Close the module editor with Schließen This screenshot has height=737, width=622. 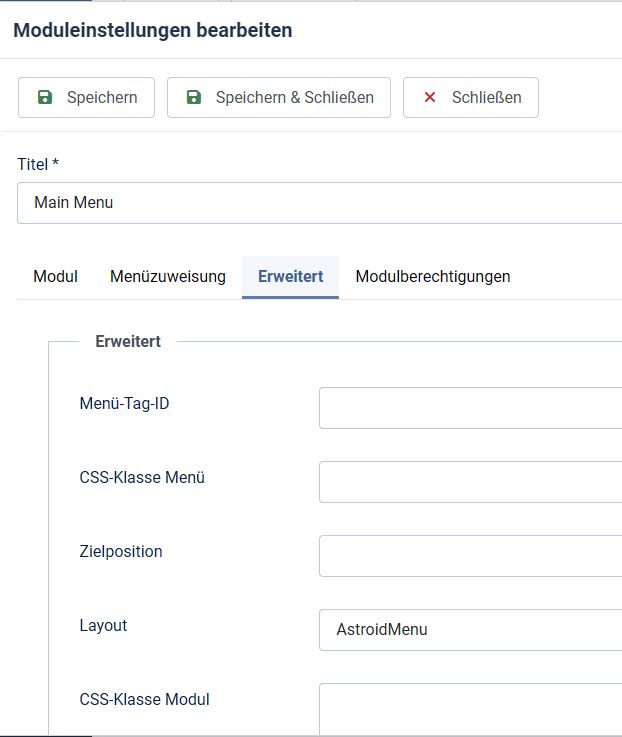coord(471,97)
